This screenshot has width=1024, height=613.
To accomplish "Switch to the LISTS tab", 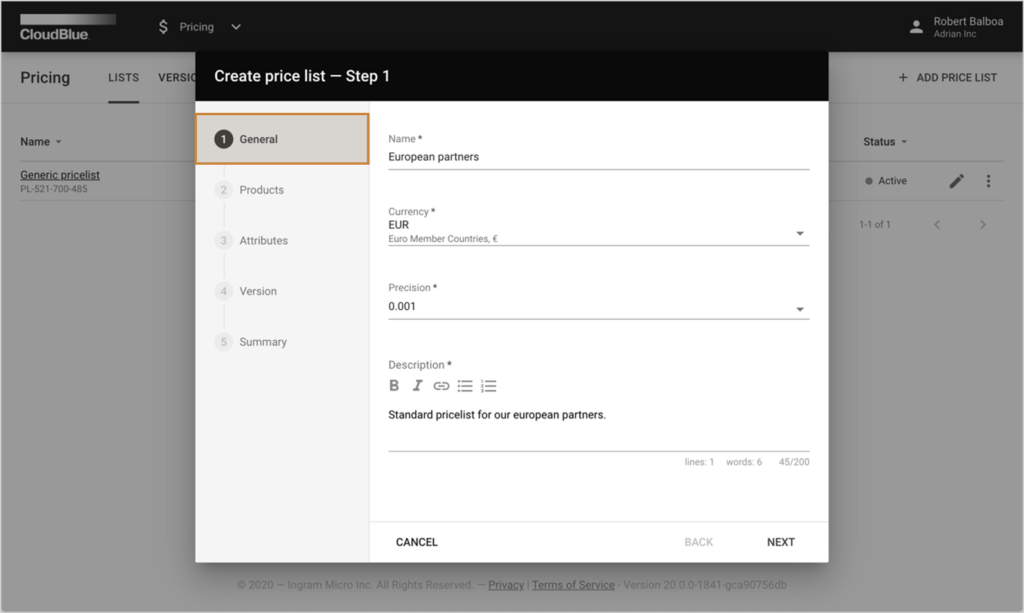I will point(123,77).
